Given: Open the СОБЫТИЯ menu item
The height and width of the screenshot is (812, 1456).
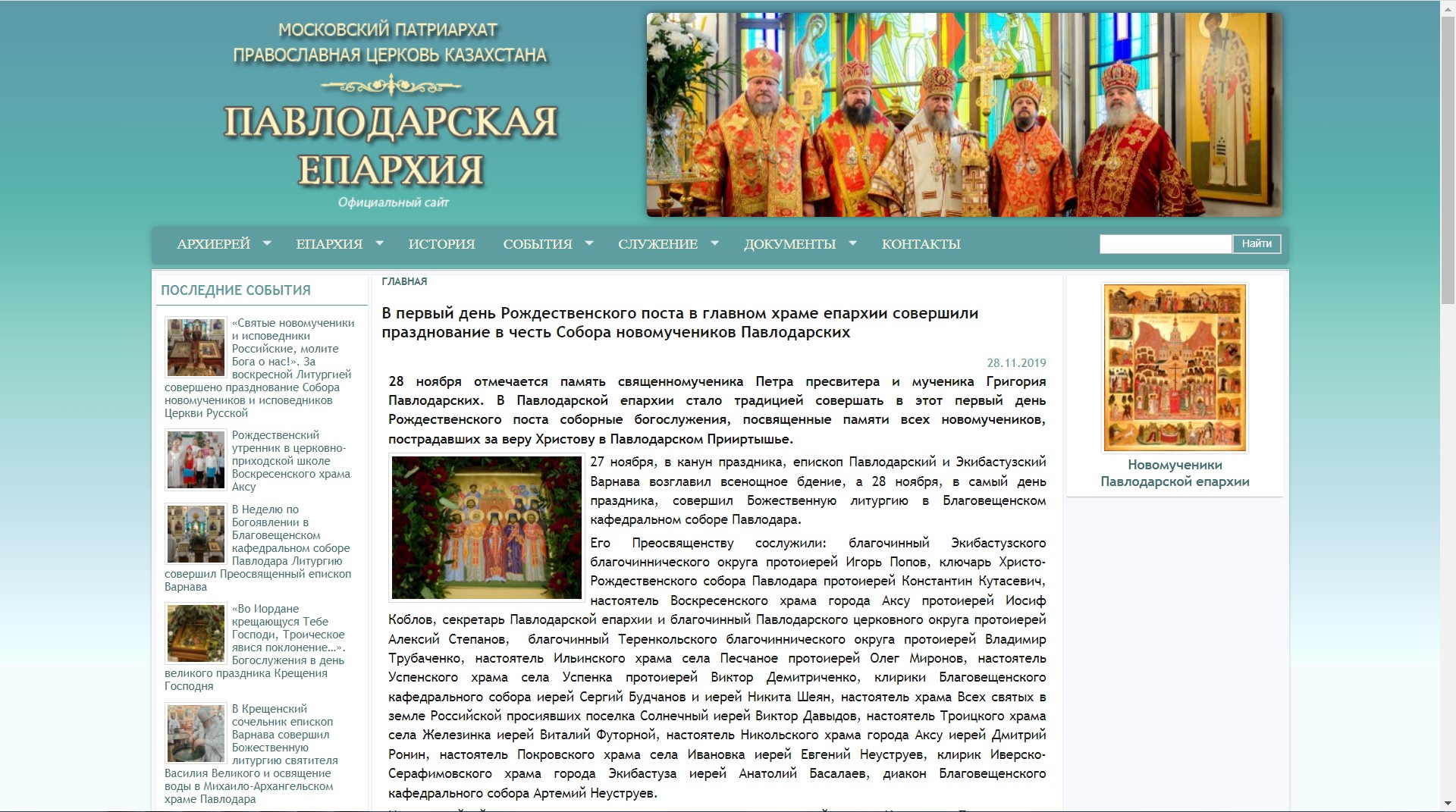Looking at the screenshot, I should (538, 244).
